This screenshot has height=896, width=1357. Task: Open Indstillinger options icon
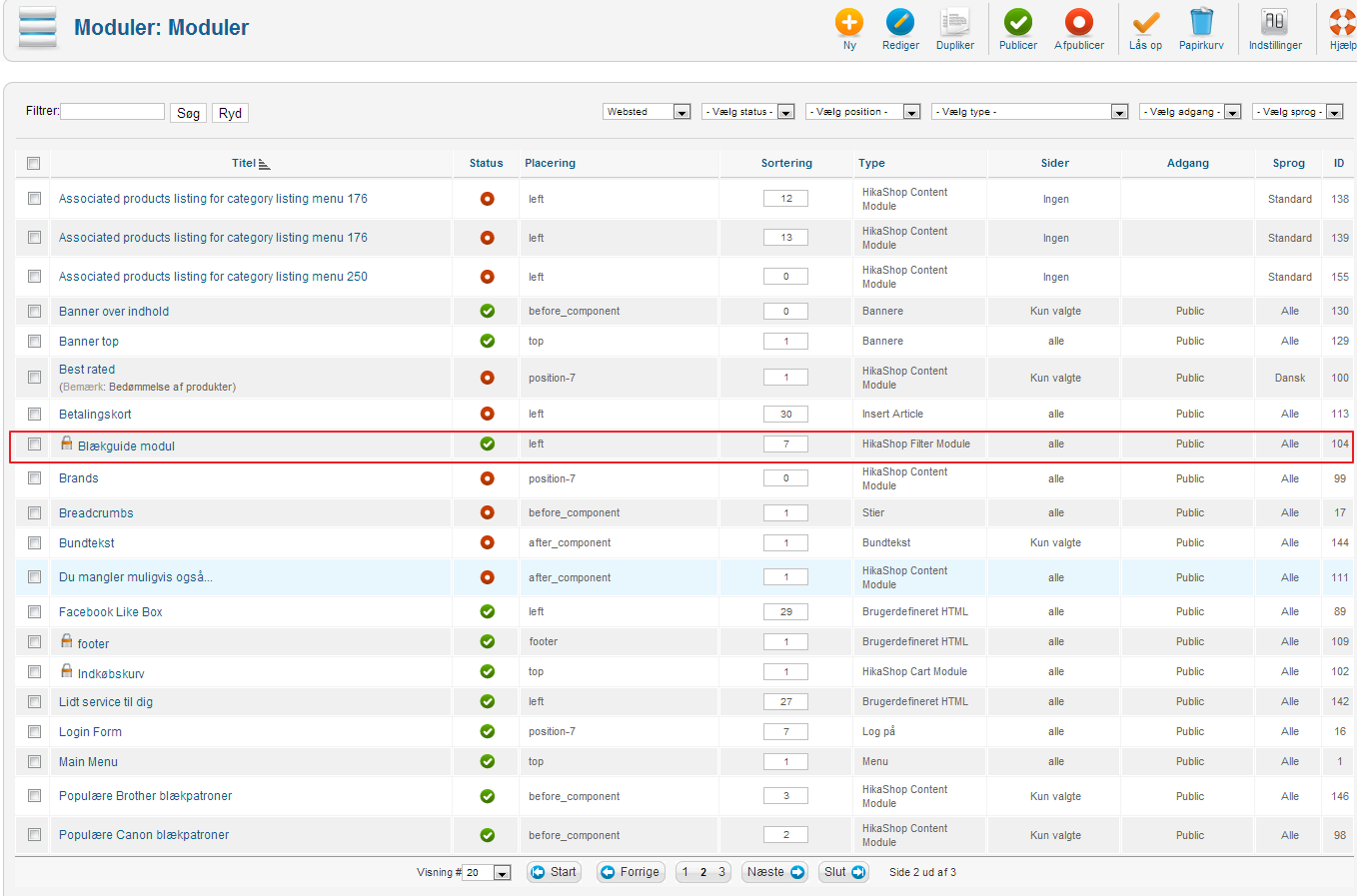tap(1274, 23)
